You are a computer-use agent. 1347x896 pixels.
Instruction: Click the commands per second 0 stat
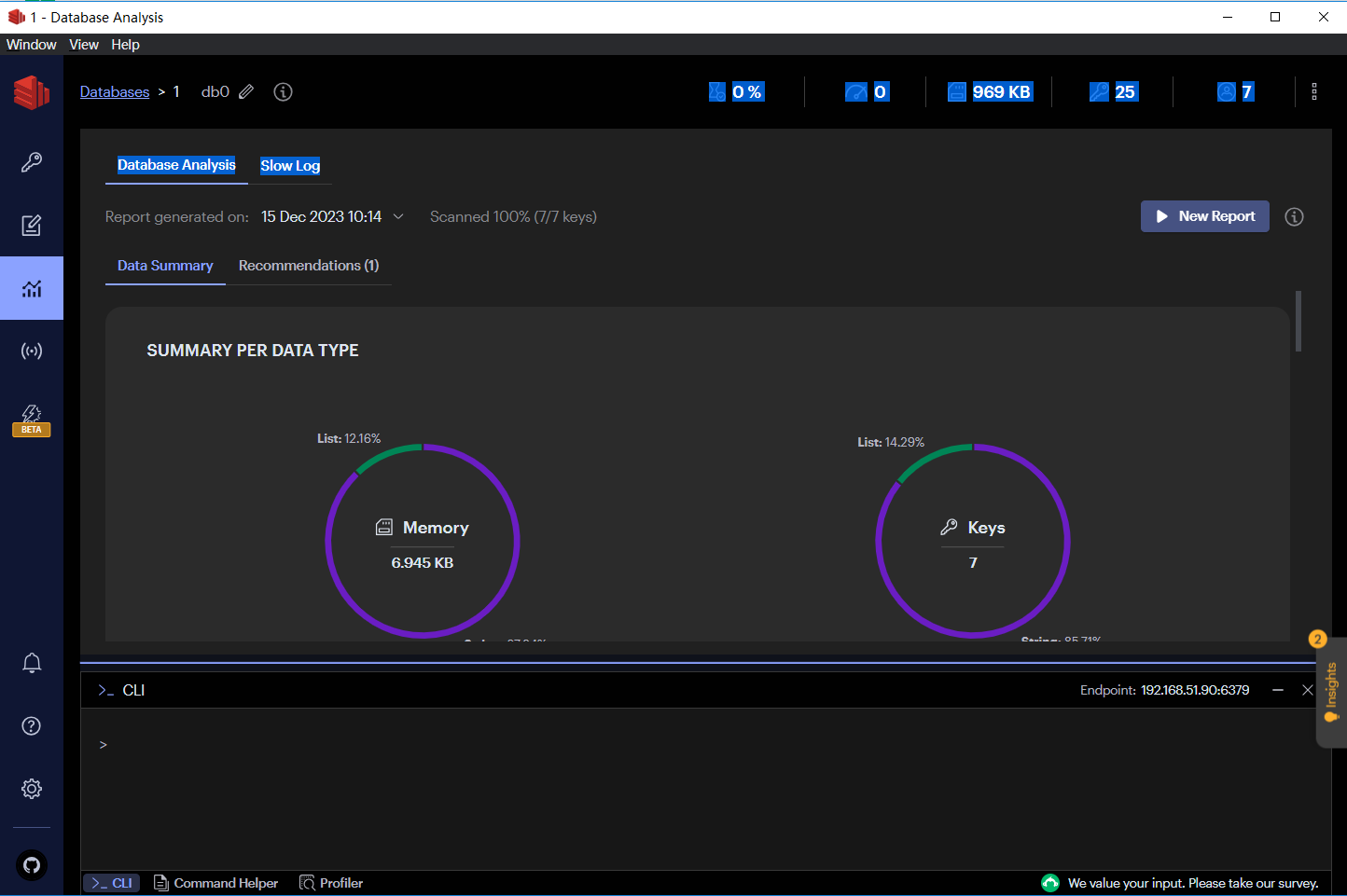click(x=867, y=91)
